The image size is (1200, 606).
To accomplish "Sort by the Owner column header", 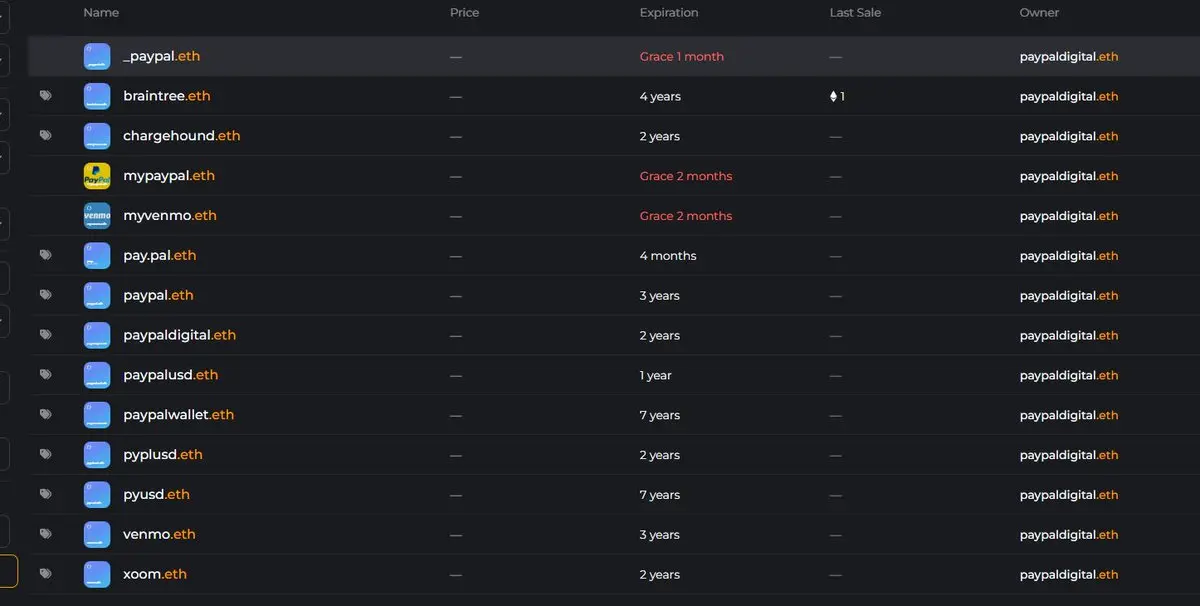I will point(1039,13).
